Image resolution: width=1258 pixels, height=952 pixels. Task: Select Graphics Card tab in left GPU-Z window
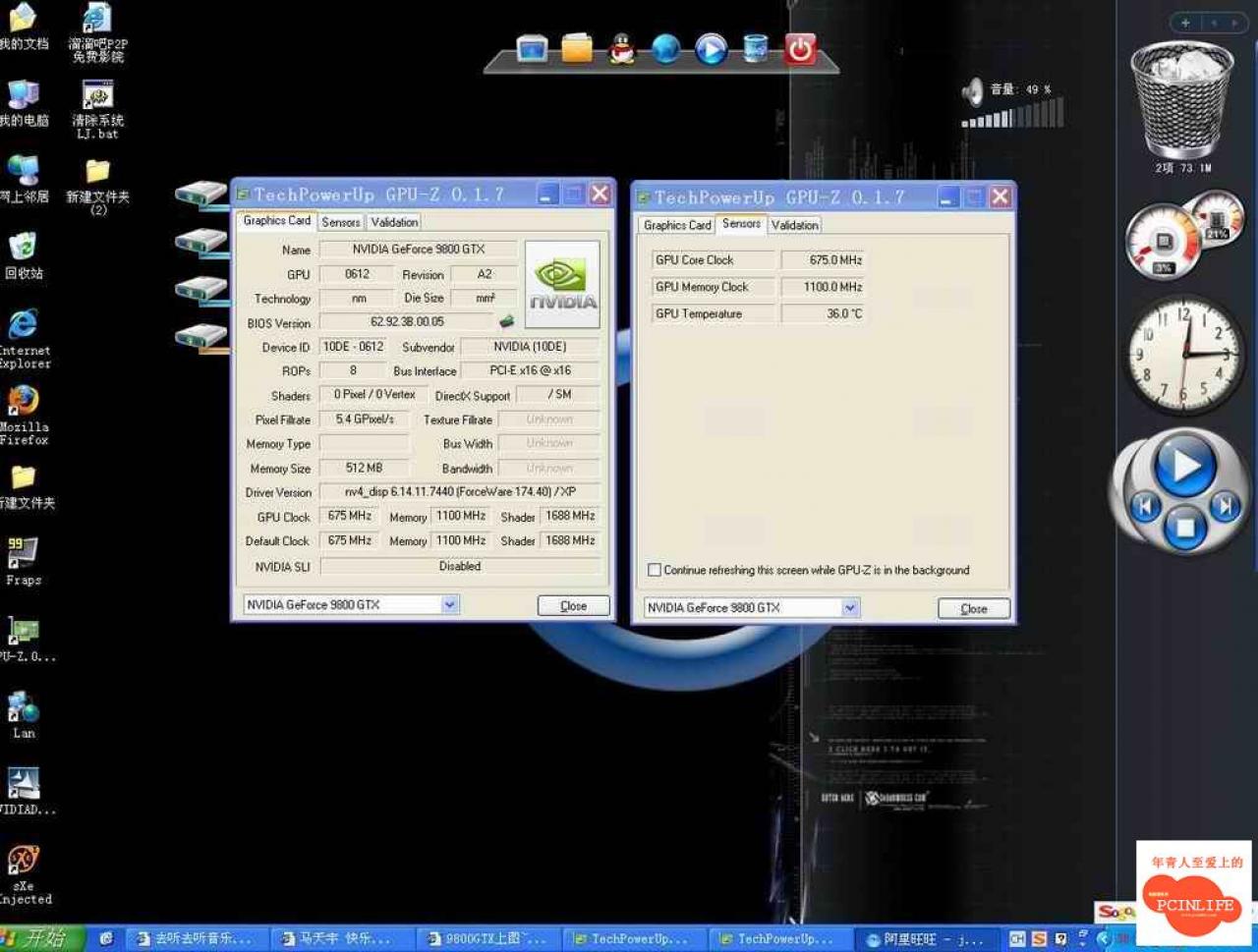(x=277, y=221)
